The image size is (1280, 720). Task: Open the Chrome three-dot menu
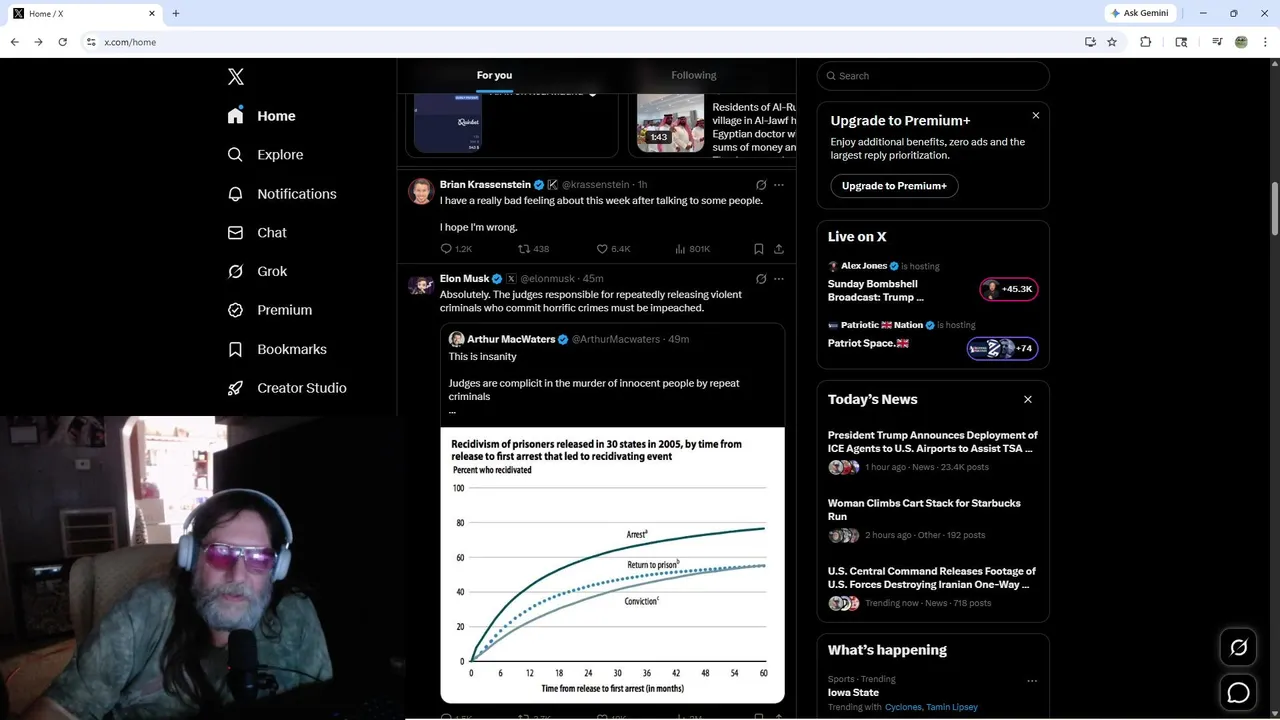(1265, 42)
